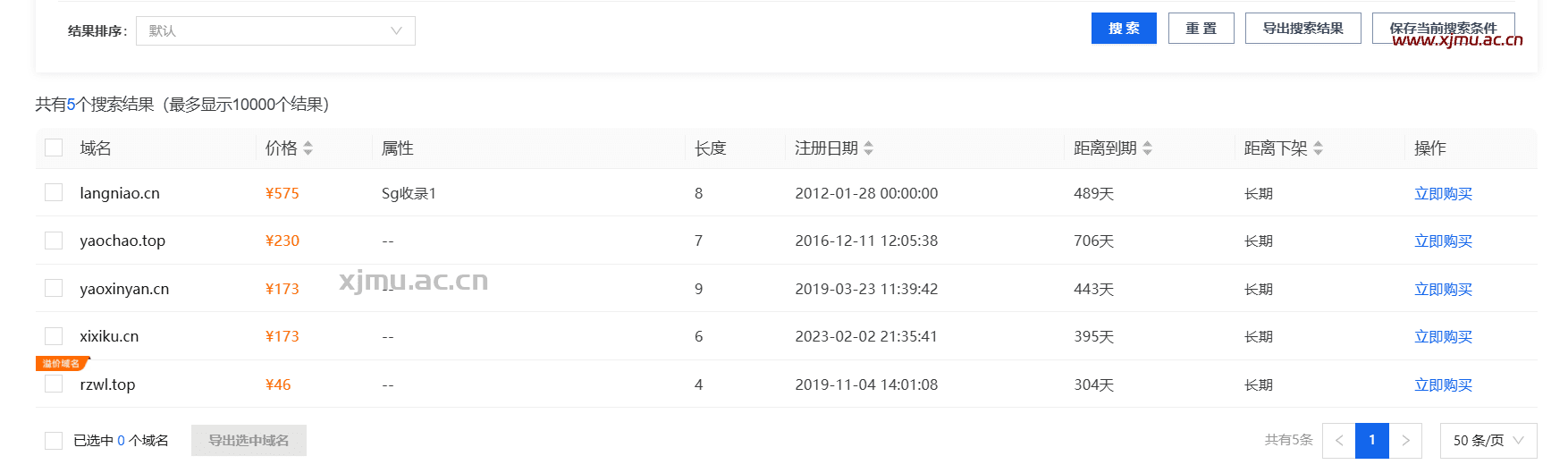
Task: Click the 距离下架 column header text
Action: (x=1277, y=148)
